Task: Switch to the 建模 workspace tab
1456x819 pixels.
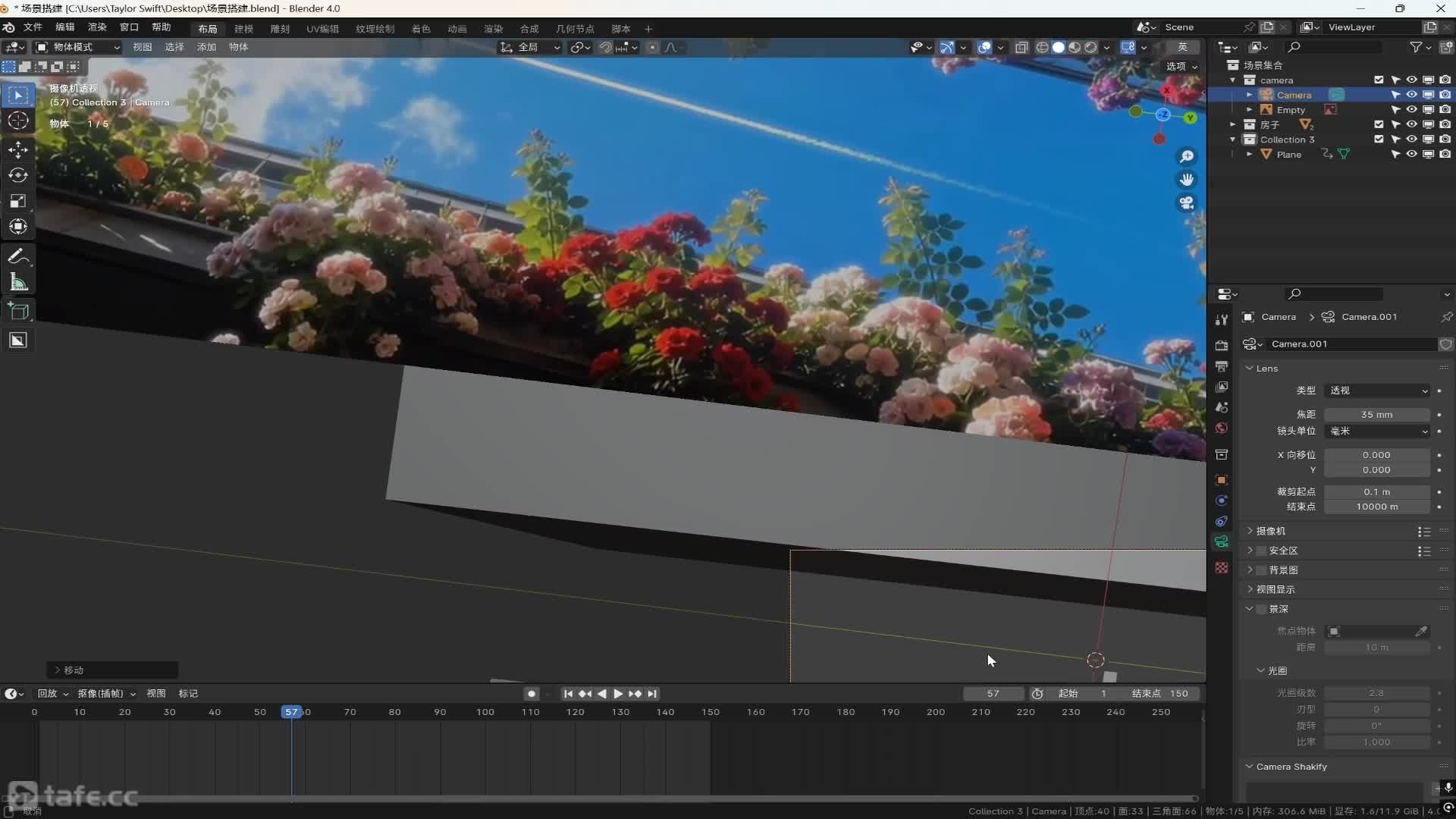Action: click(243, 29)
